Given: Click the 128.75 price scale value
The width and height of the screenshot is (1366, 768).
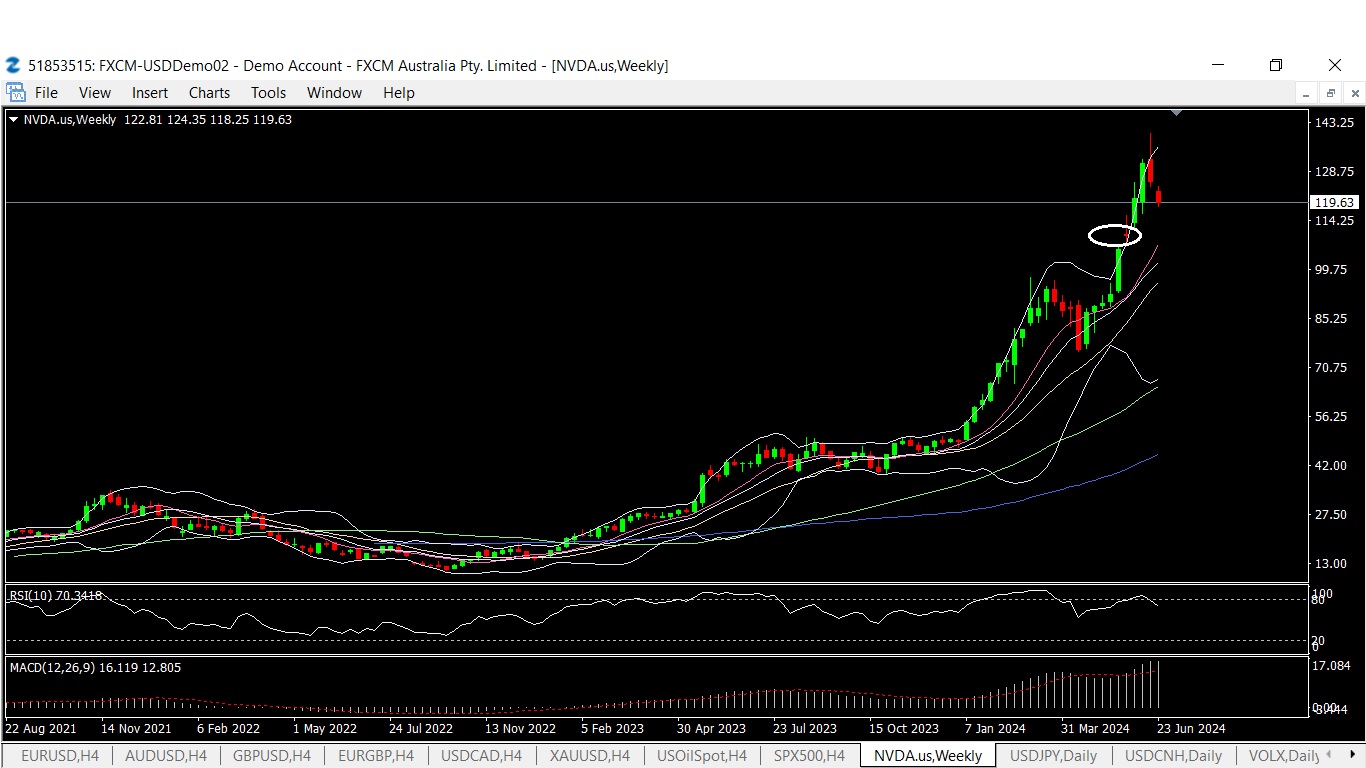Looking at the screenshot, I should pos(1334,171).
